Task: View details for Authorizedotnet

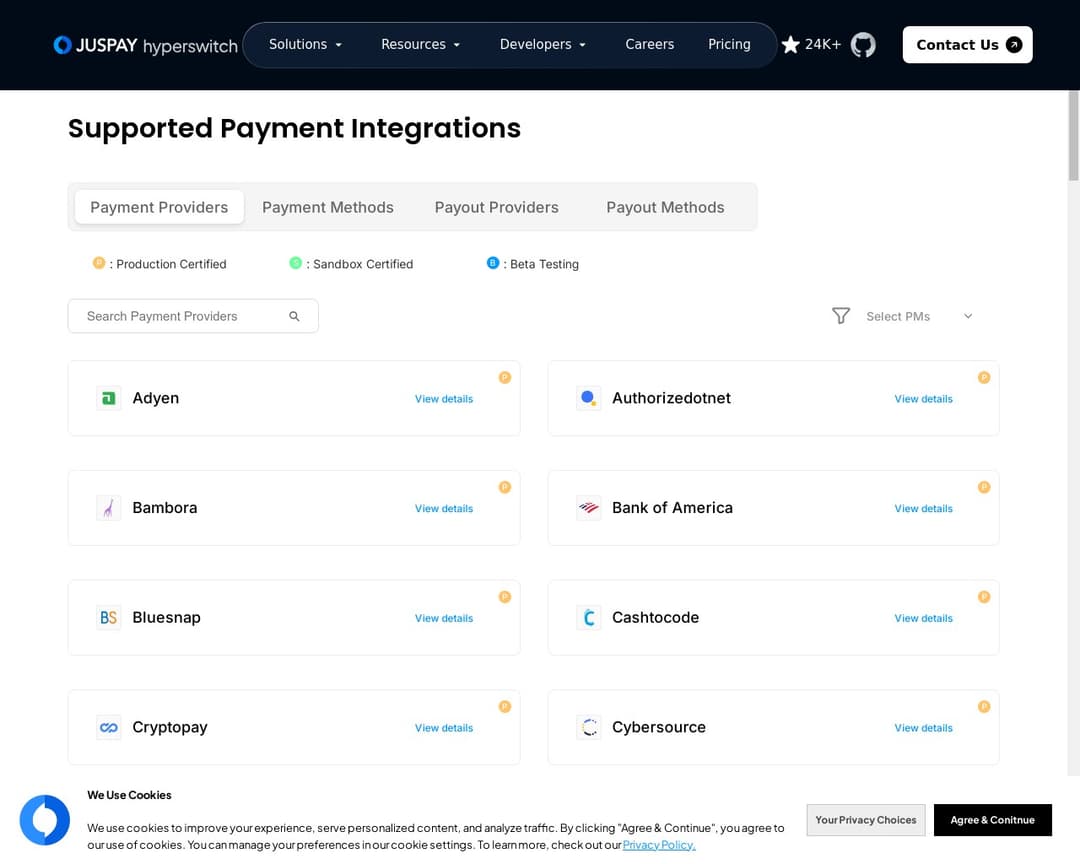Action: point(923,399)
